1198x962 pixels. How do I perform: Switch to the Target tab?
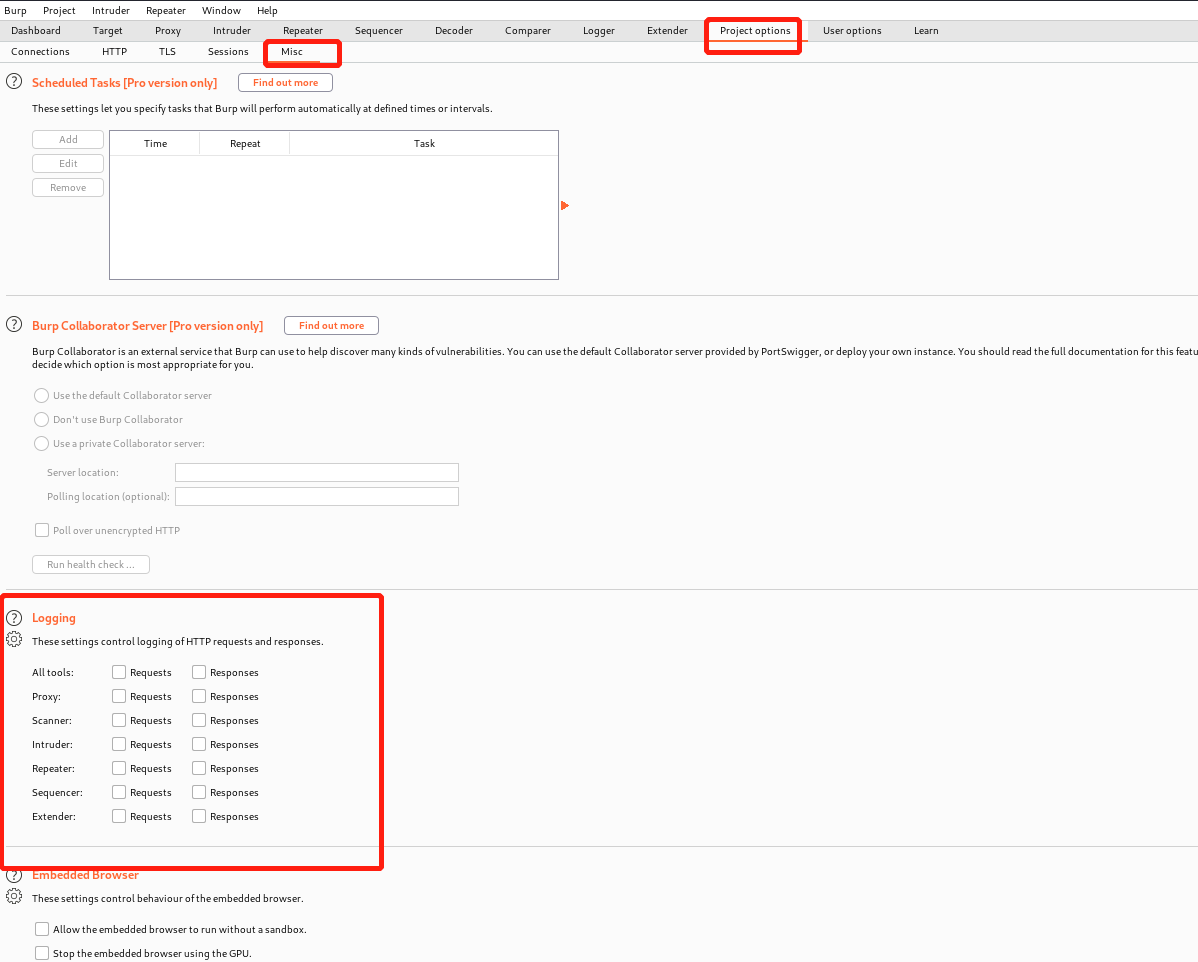108,31
